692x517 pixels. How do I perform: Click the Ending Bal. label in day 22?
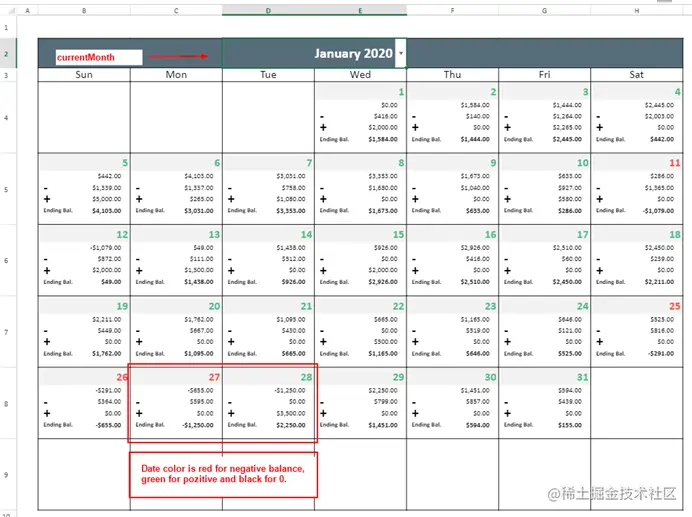(334, 353)
